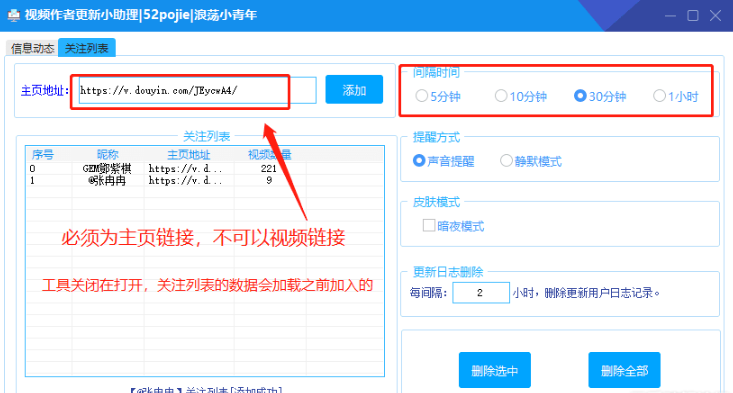Click the 添加 button
The image size is (733, 393).
tap(354, 90)
